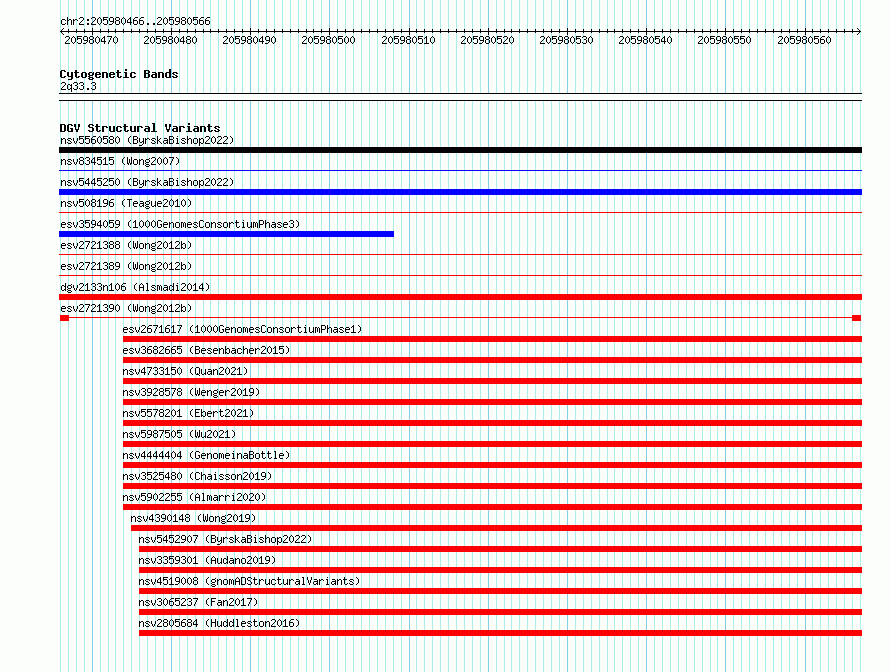Click the Cytogenetic Bands track title
Viewport: 890px width, 672px height.
pyautogui.click(x=119, y=74)
